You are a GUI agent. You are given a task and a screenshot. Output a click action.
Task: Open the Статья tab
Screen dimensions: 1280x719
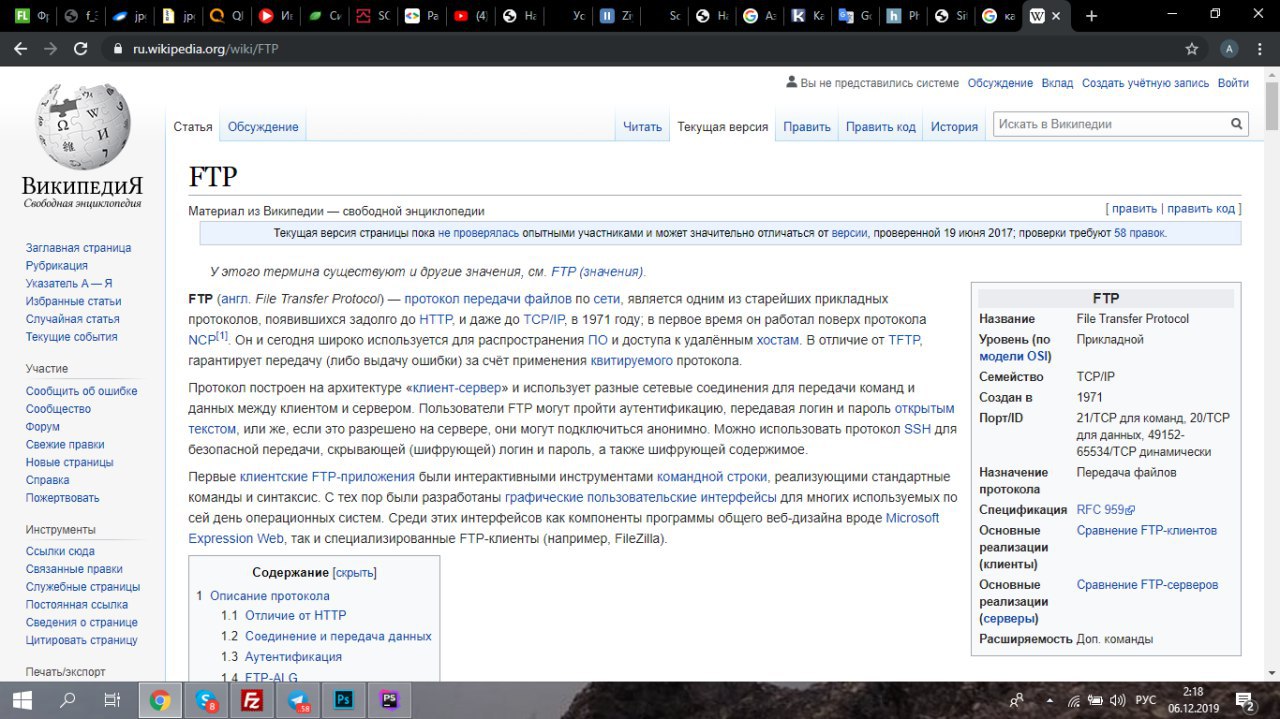pos(193,127)
